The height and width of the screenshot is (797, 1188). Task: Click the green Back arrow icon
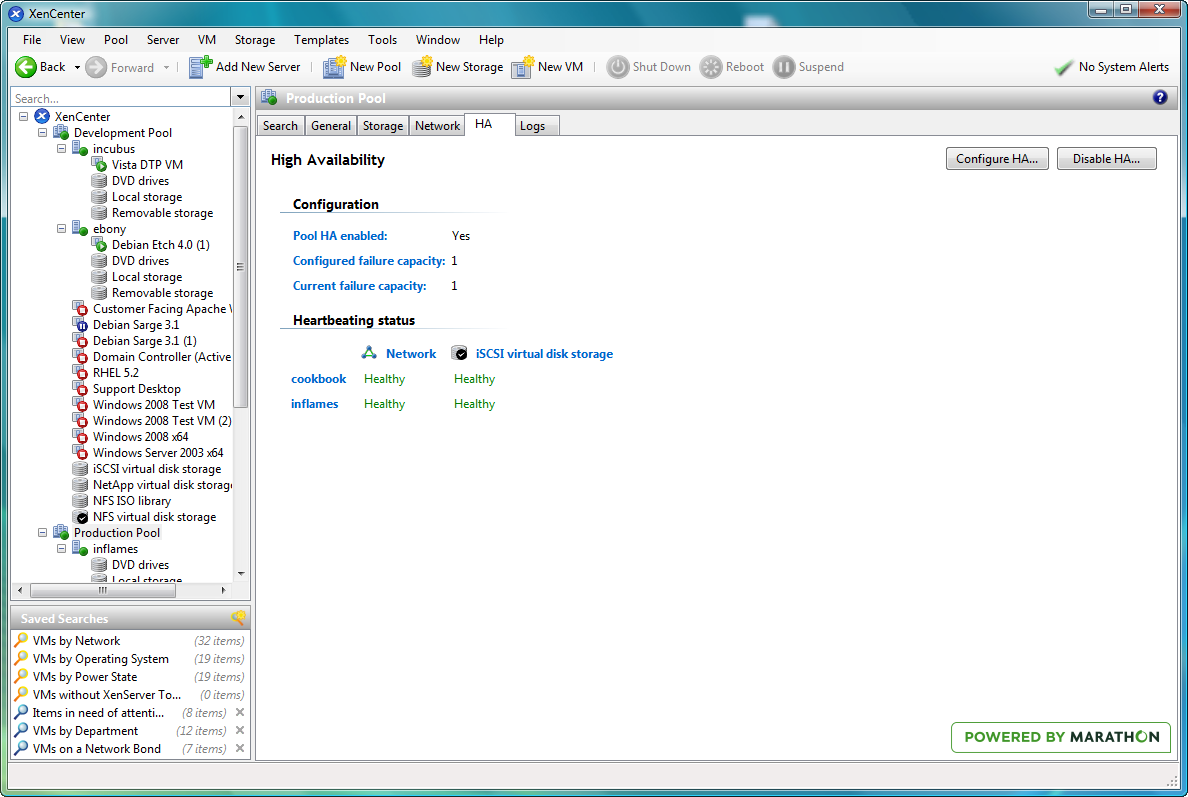[x=26, y=67]
